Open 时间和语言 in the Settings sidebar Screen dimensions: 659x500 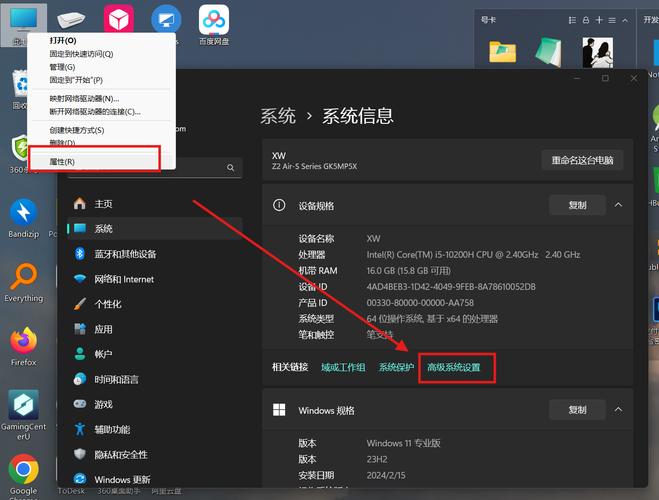[155, 379]
